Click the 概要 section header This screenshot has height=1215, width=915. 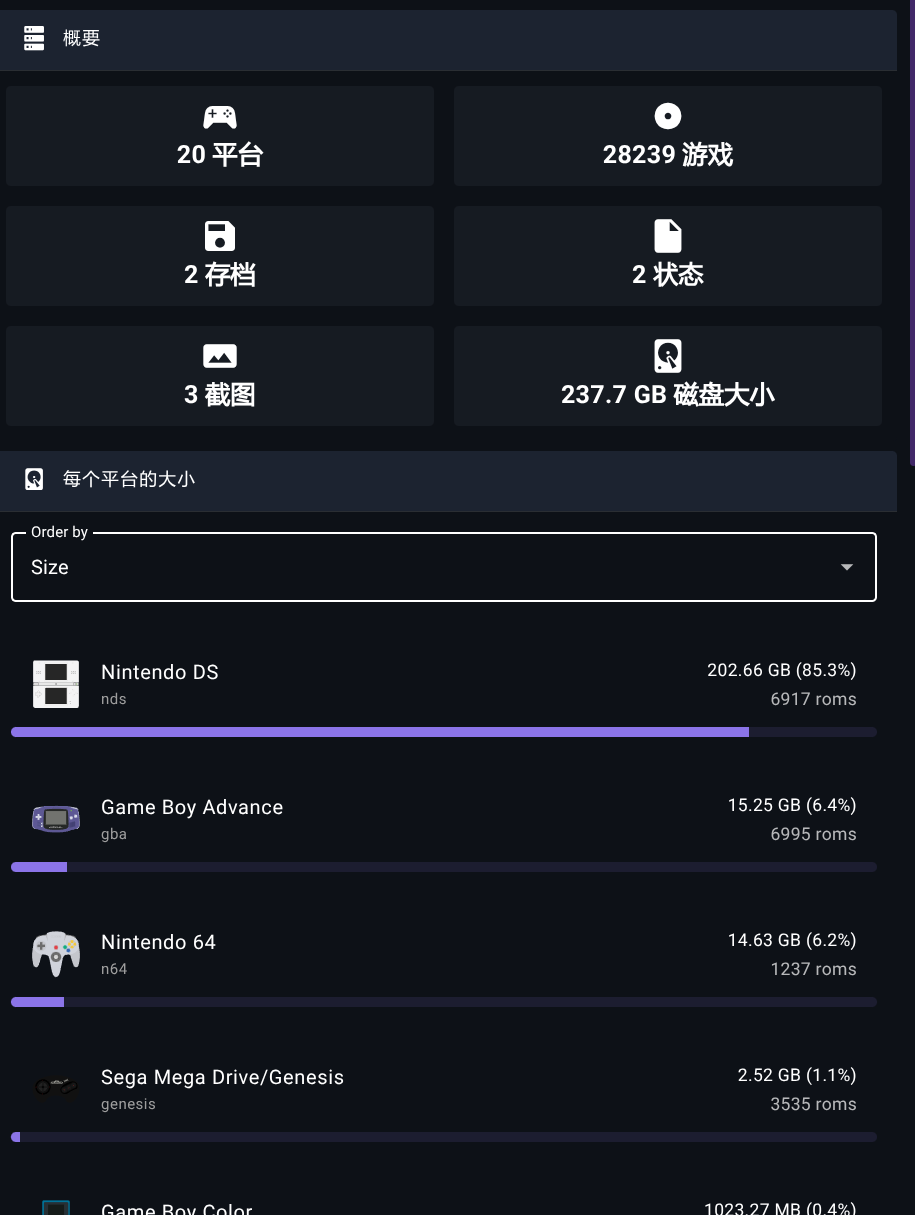[448, 40]
